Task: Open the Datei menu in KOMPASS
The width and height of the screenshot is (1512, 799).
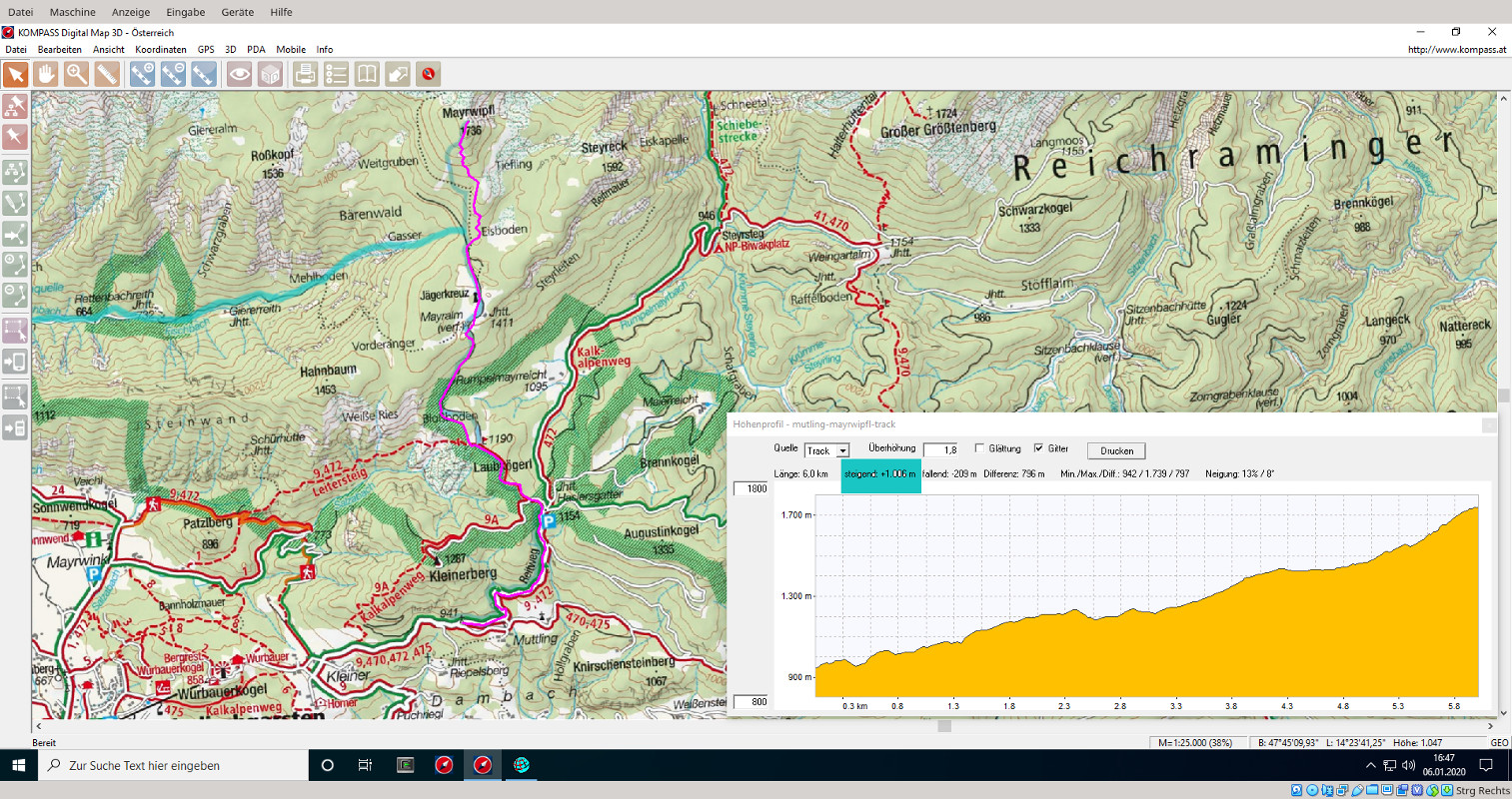Action: [x=16, y=49]
